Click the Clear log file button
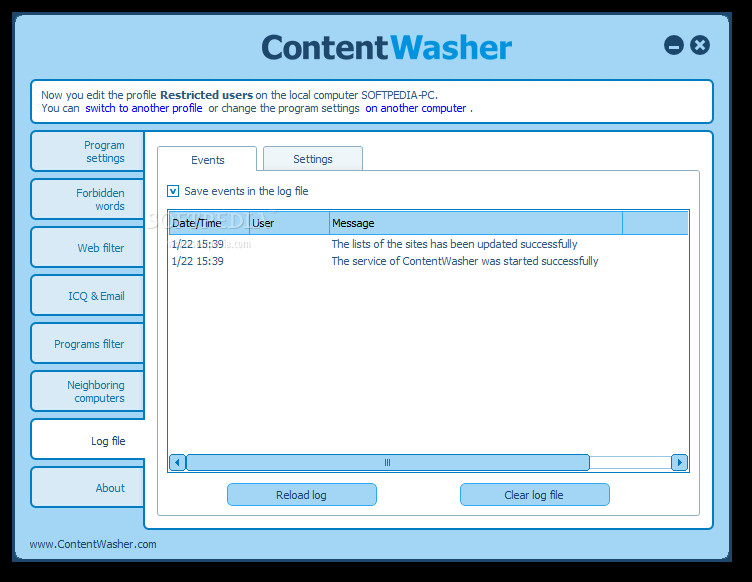Screen dimensions: 752x582 click(535, 495)
